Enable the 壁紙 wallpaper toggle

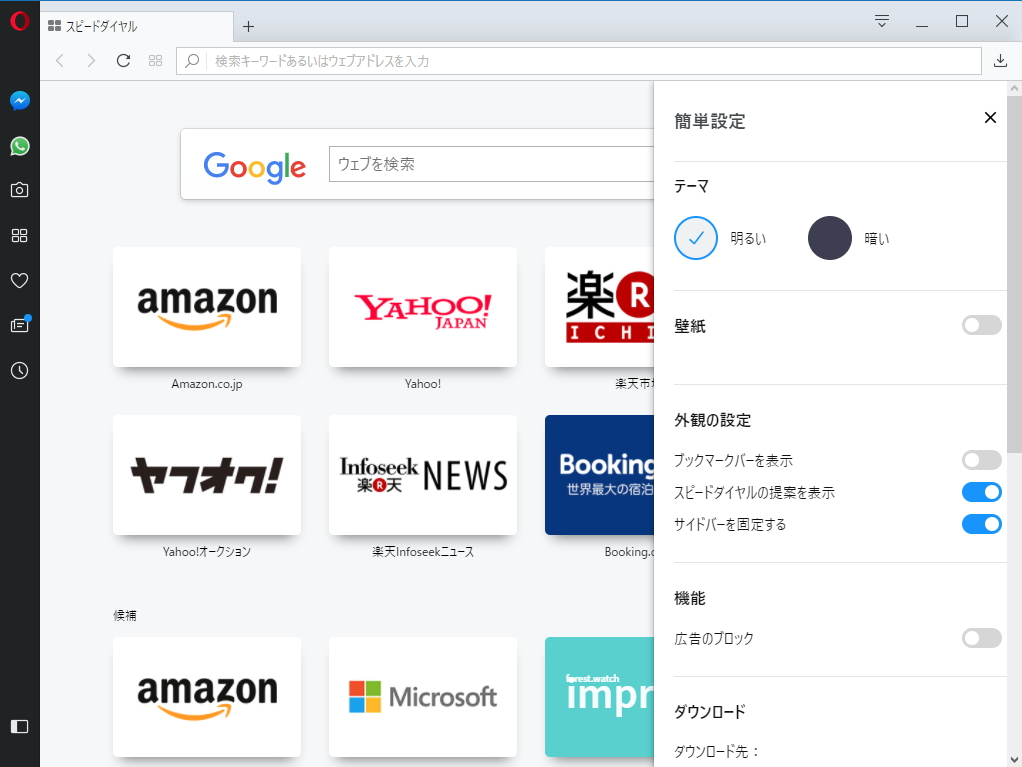(x=982, y=325)
